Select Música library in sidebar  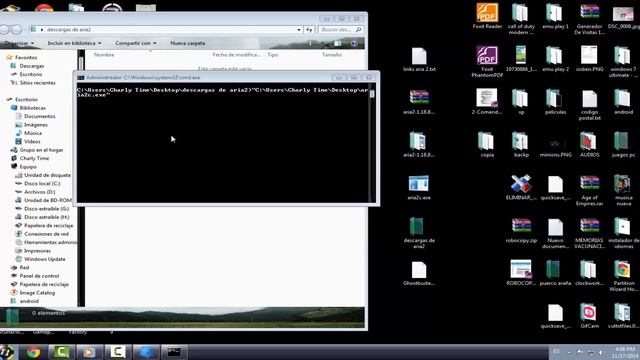33,133
